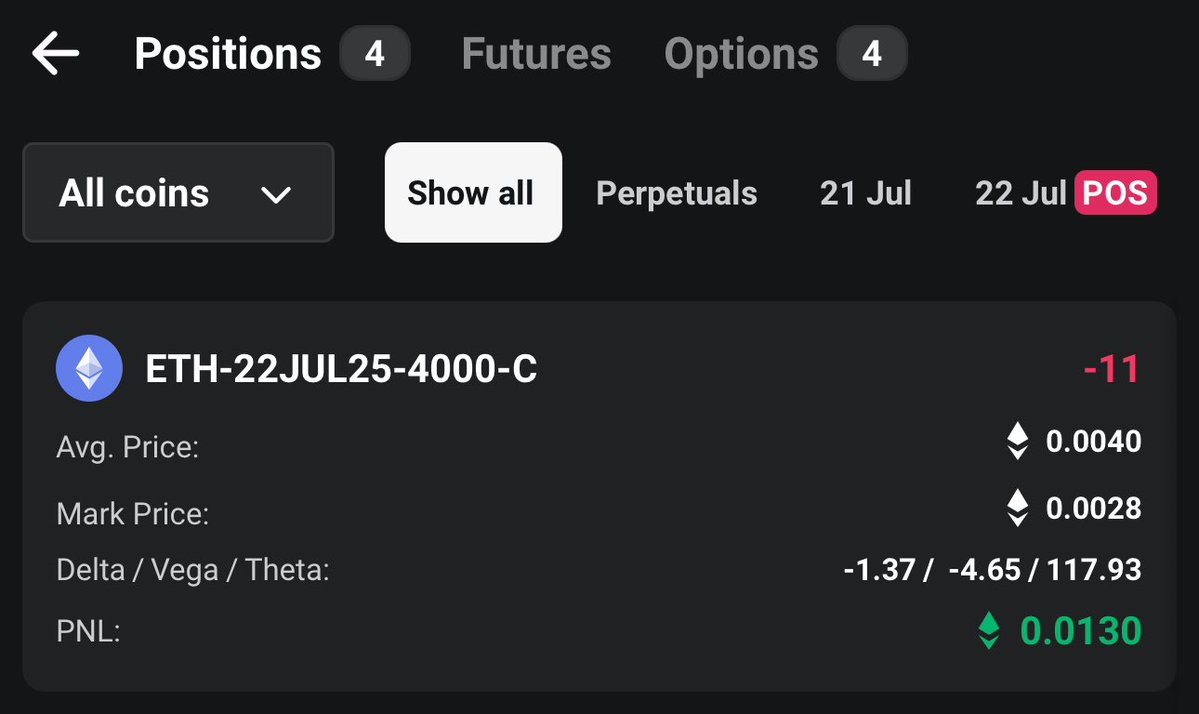1199x714 pixels.
Task: Click the chevron in All coins selector
Action: pos(275,195)
